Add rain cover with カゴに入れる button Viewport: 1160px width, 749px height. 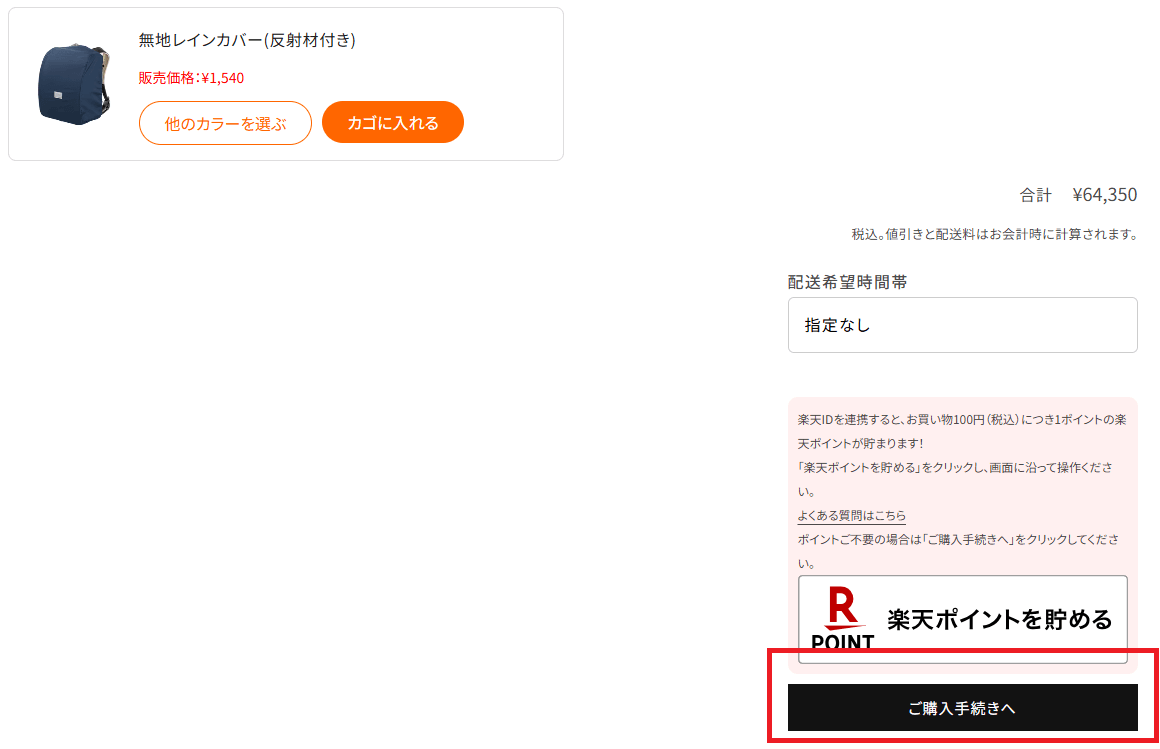pos(393,122)
